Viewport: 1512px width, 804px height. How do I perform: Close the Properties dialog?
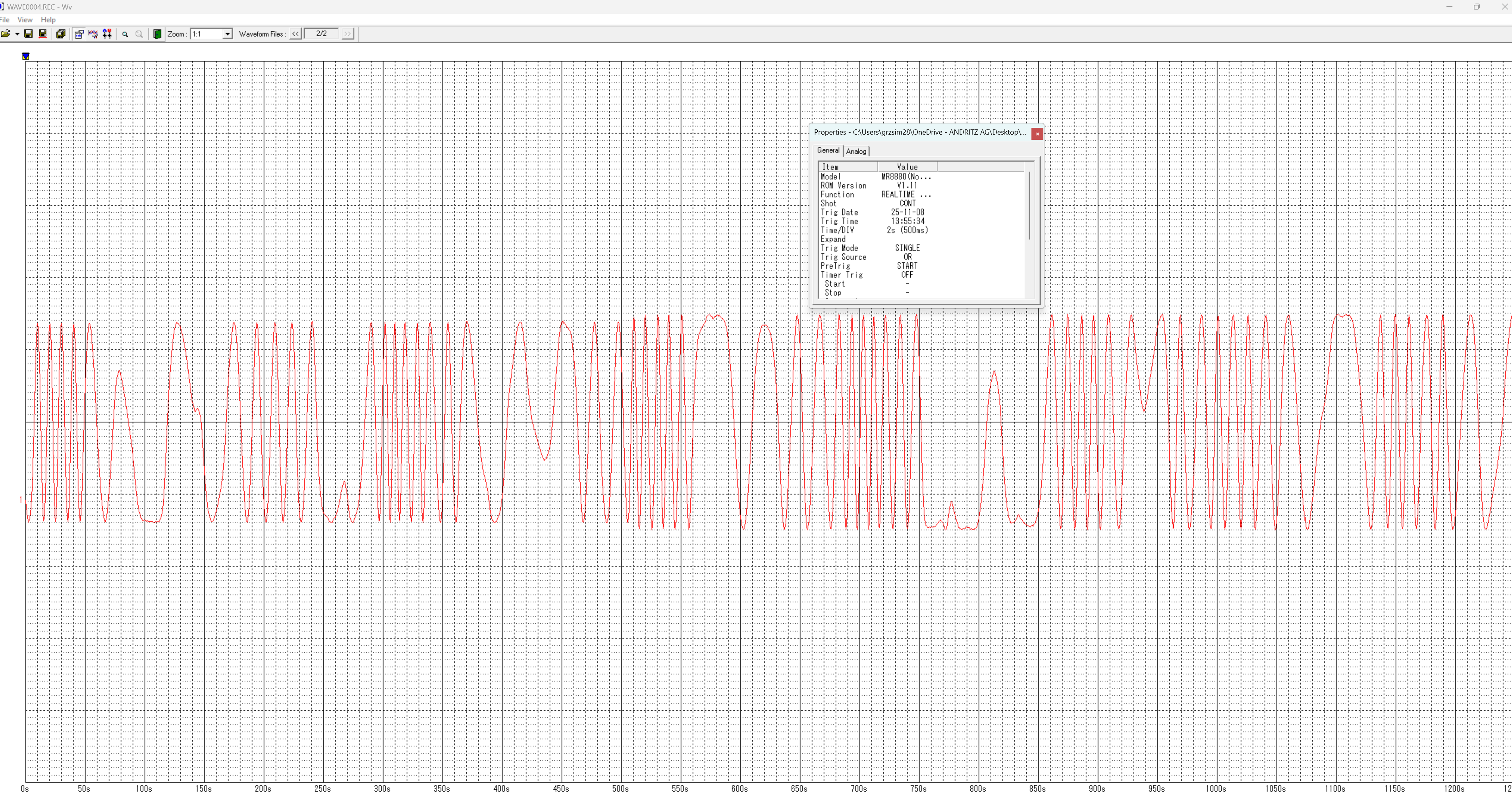click(1037, 134)
